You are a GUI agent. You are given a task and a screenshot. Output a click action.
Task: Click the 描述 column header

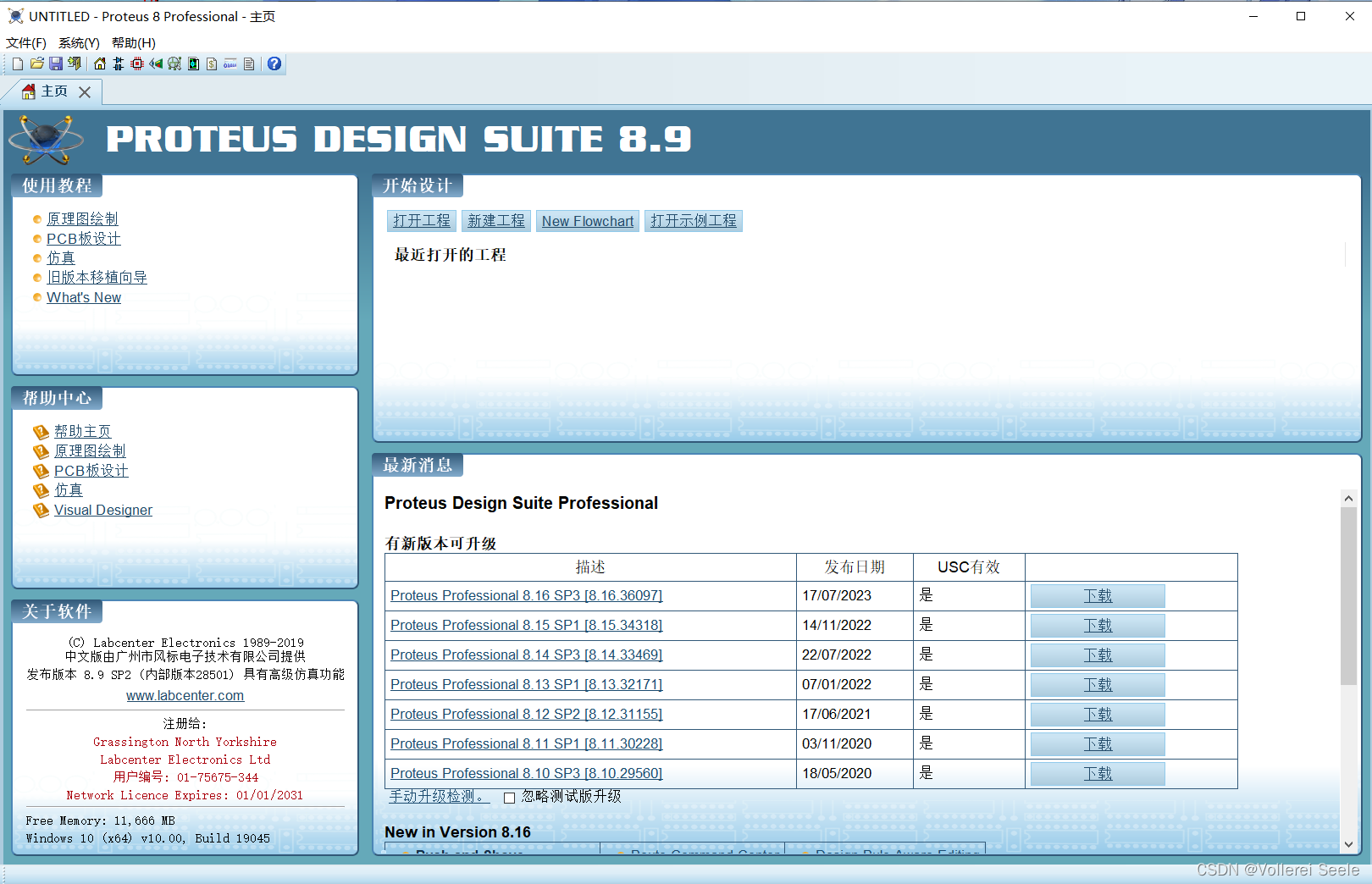coord(590,567)
